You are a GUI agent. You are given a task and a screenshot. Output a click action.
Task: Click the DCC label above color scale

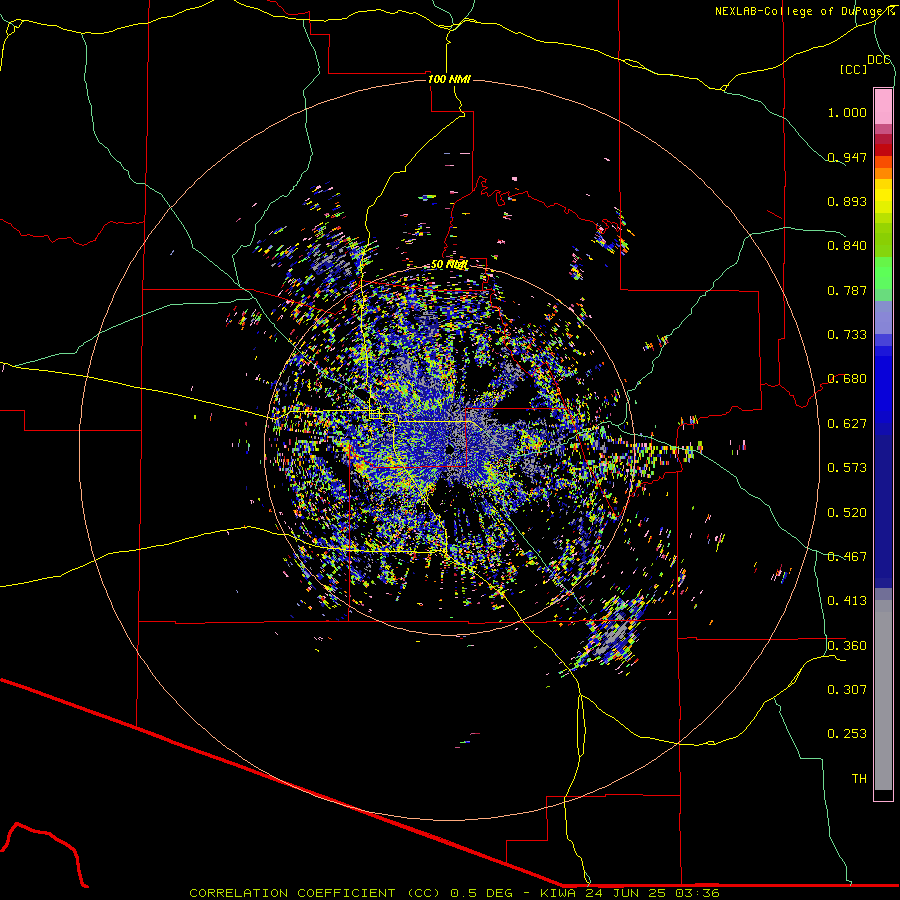coord(879,60)
